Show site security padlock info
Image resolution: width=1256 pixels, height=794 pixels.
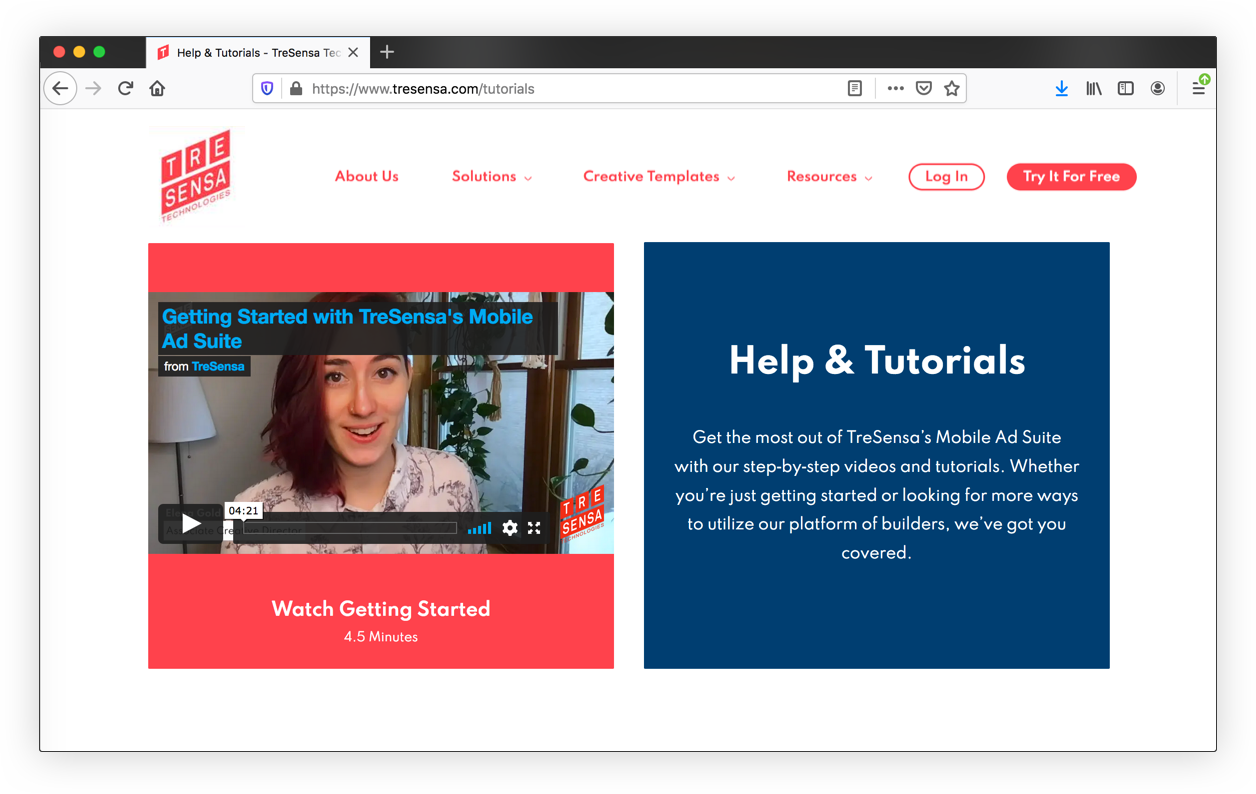296,88
